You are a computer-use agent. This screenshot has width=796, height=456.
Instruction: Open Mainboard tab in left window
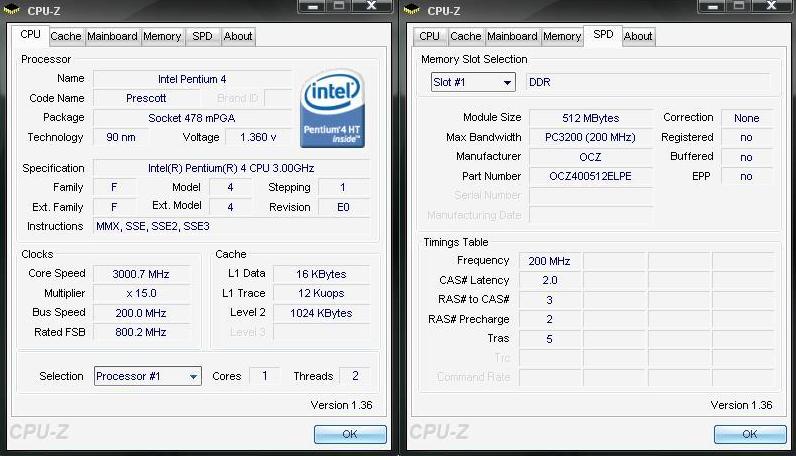click(112, 37)
